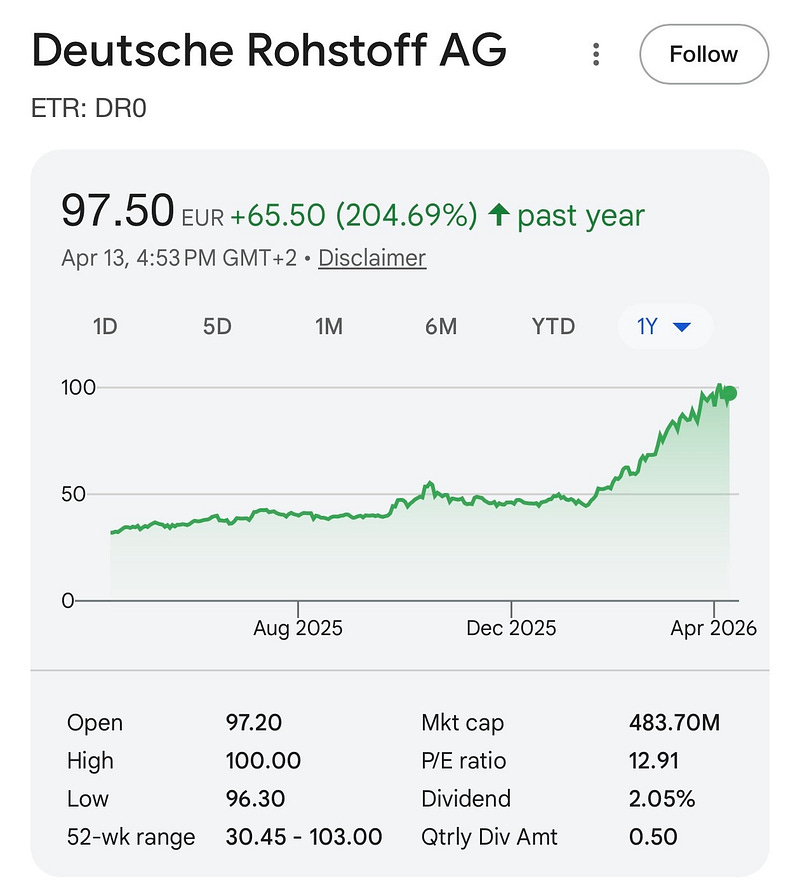Click the Mkt cap value 483.70M
This screenshot has height=883, width=800.
click(674, 723)
